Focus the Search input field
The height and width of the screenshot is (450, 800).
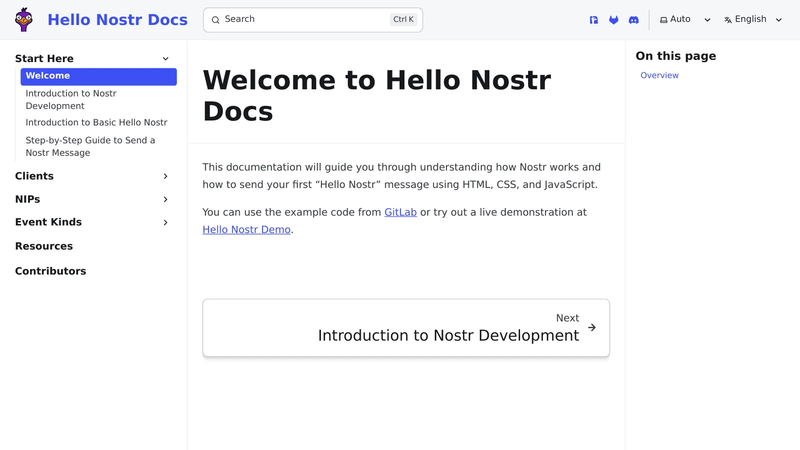point(313,20)
